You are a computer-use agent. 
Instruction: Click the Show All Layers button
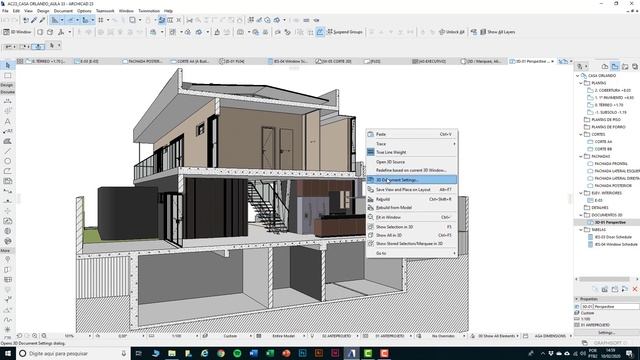point(497,32)
